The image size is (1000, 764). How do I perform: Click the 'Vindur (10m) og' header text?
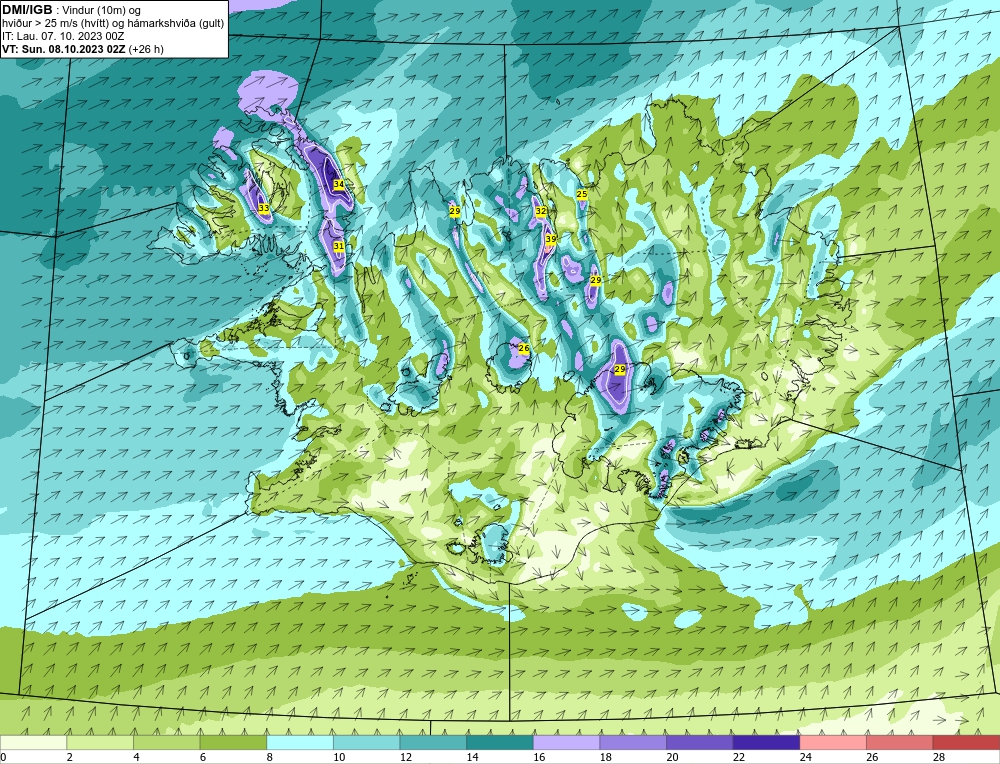103,10
